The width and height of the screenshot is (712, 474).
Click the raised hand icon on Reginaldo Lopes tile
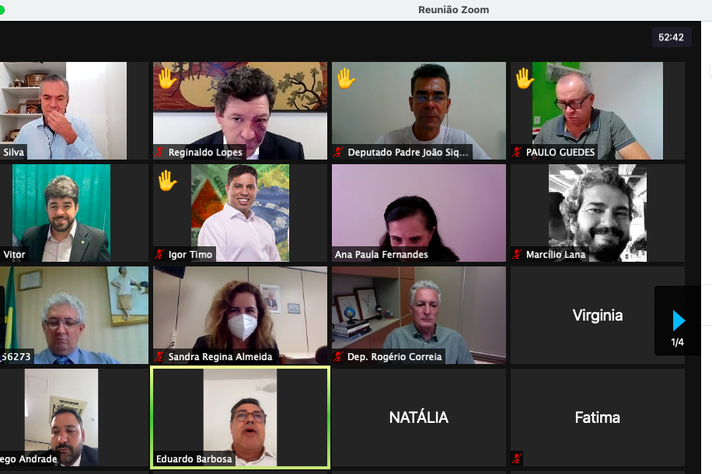point(167,78)
